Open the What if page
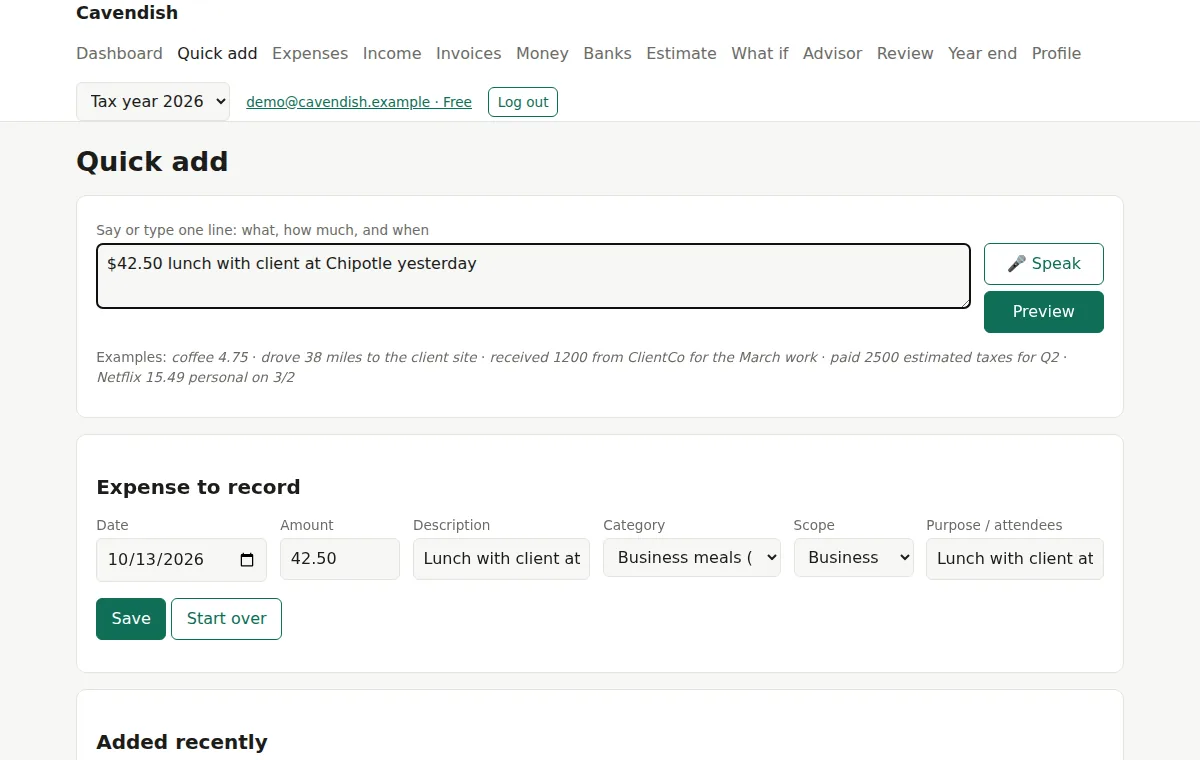 (x=760, y=53)
